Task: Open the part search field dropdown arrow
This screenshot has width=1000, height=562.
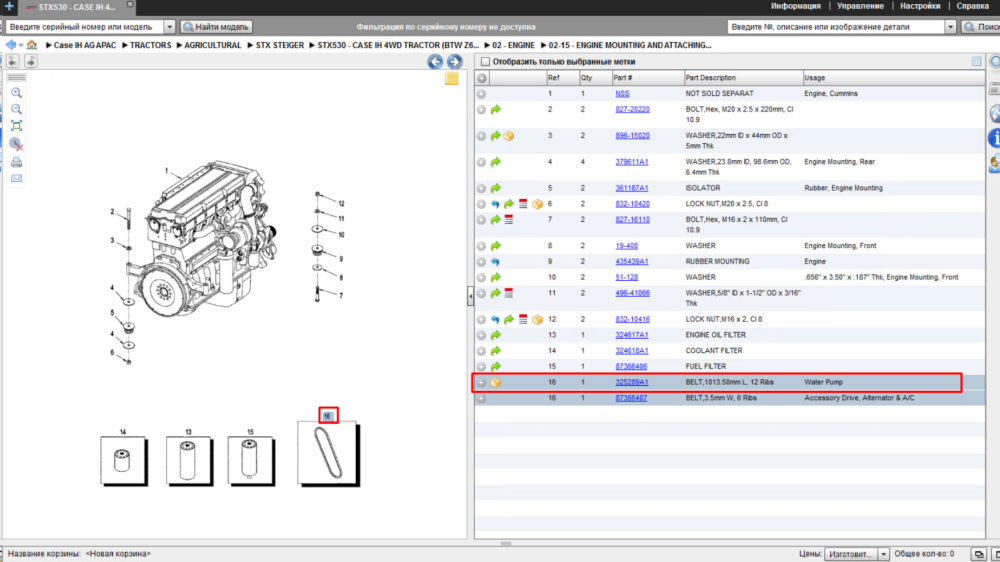Action: [x=950, y=27]
